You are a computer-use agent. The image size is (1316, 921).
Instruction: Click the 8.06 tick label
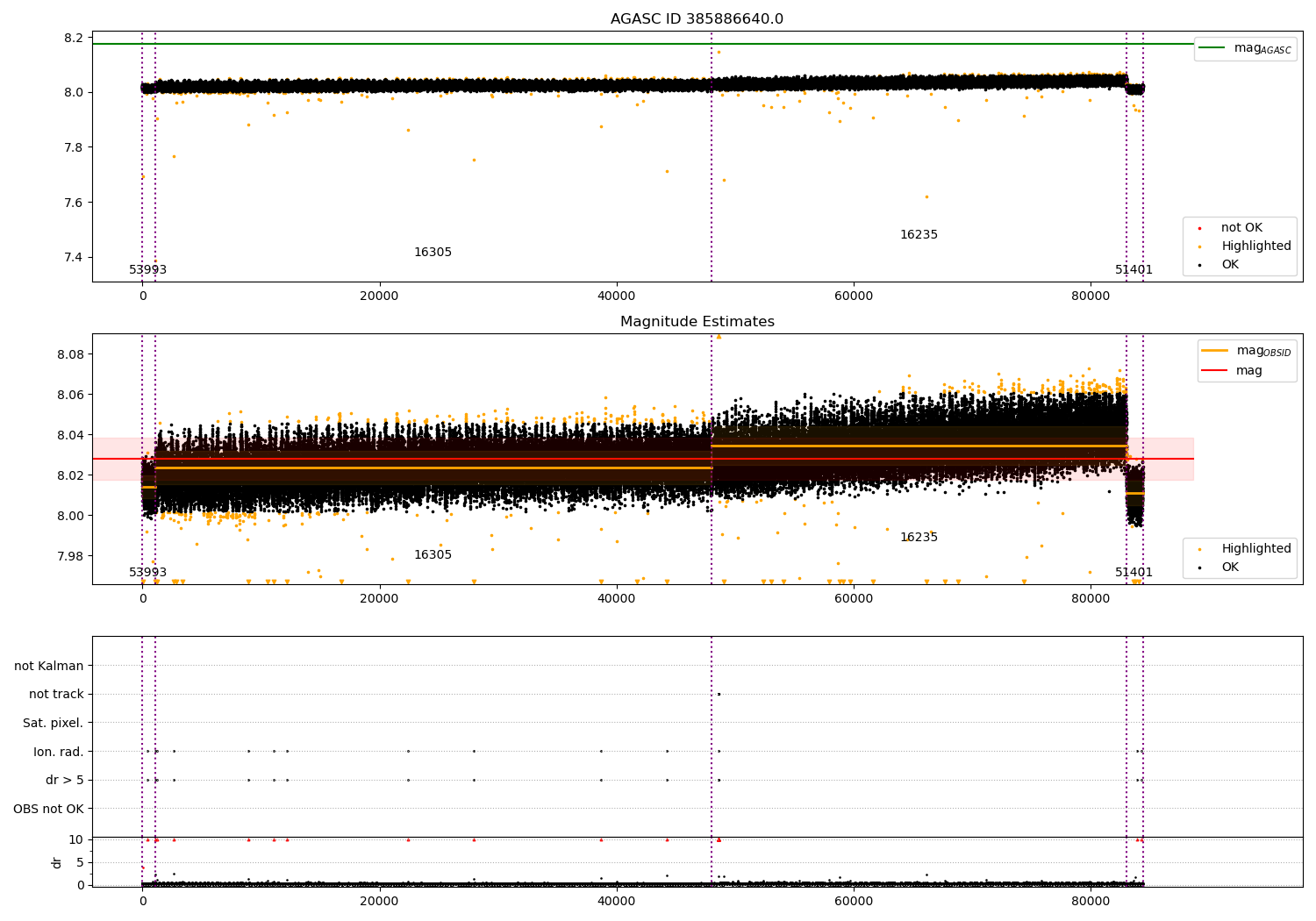[x=71, y=395]
